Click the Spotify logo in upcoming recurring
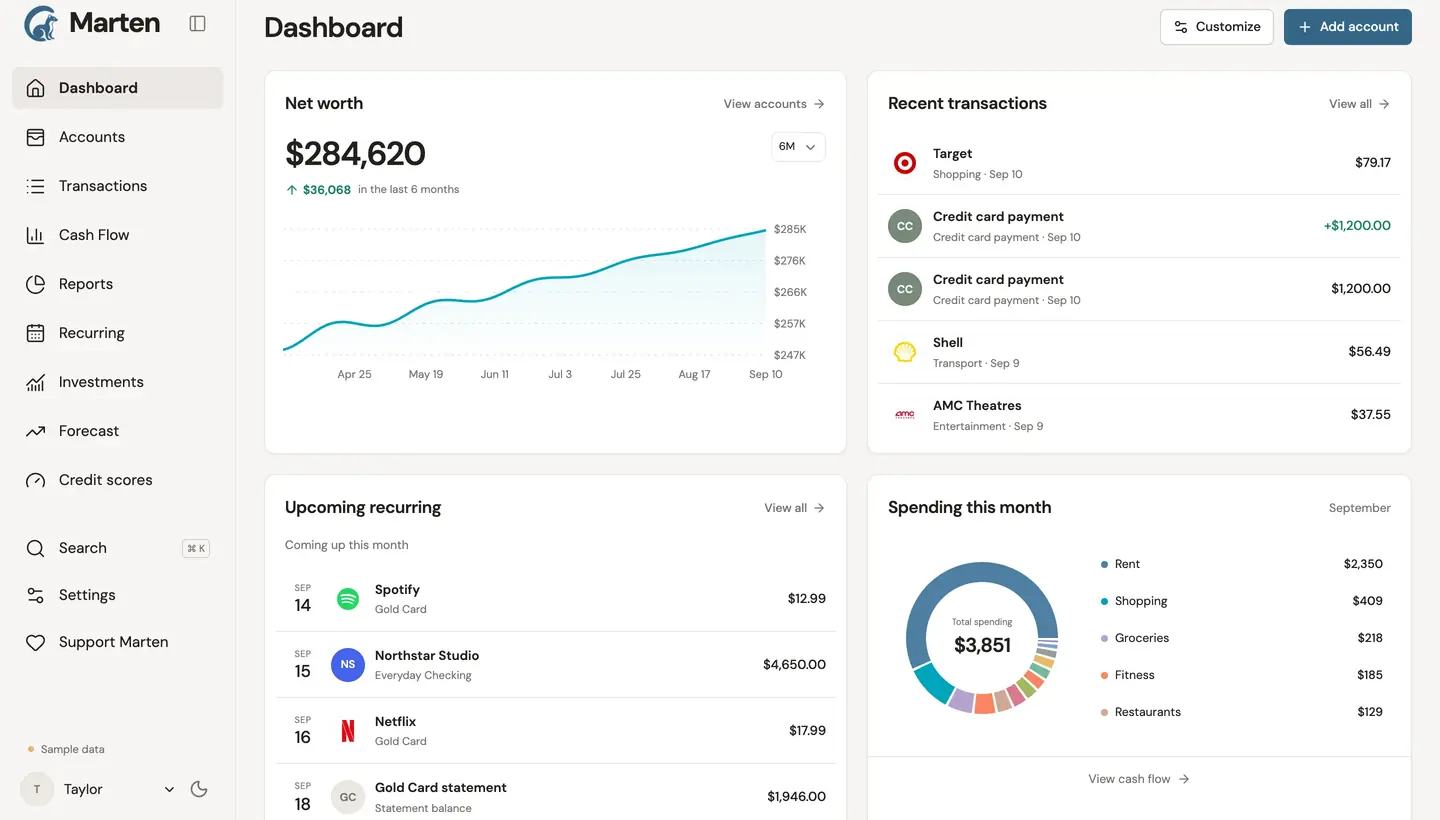The width and height of the screenshot is (1440, 820). pyautogui.click(x=348, y=599)
